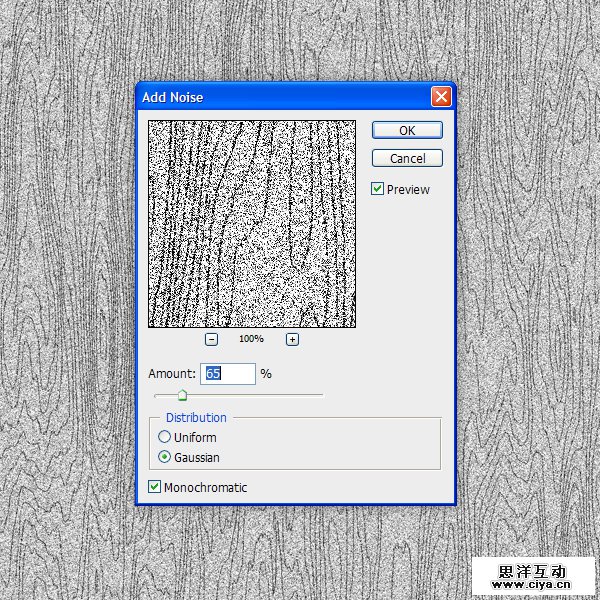Click the Amount slider handle

click(x=182, y=396)
